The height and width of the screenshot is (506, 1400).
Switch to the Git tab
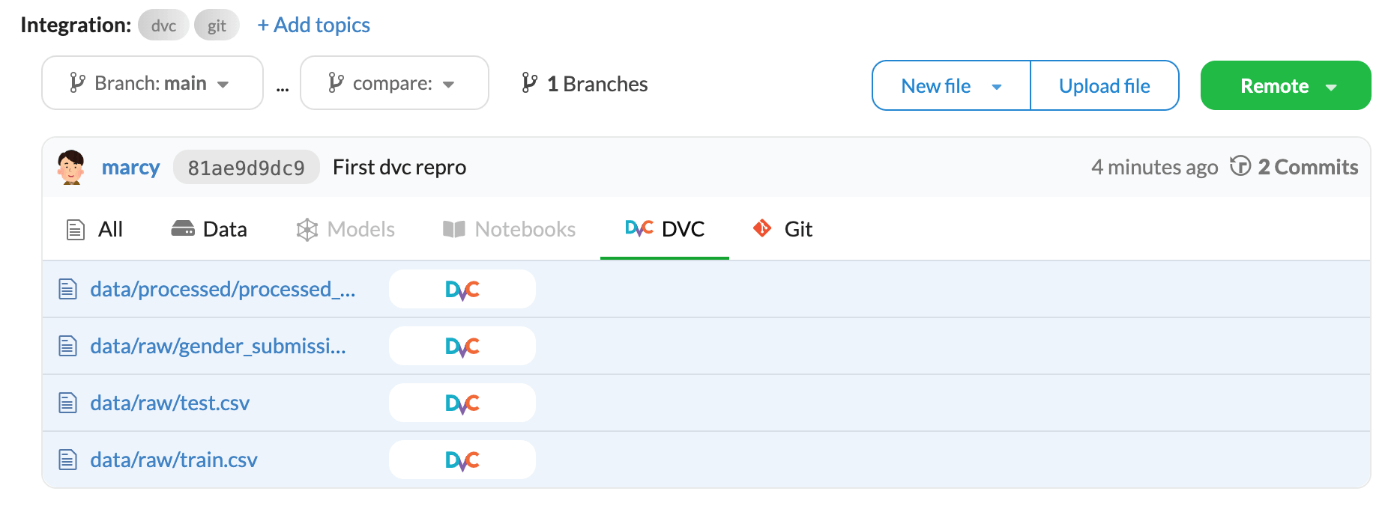[x=783, y=229]
